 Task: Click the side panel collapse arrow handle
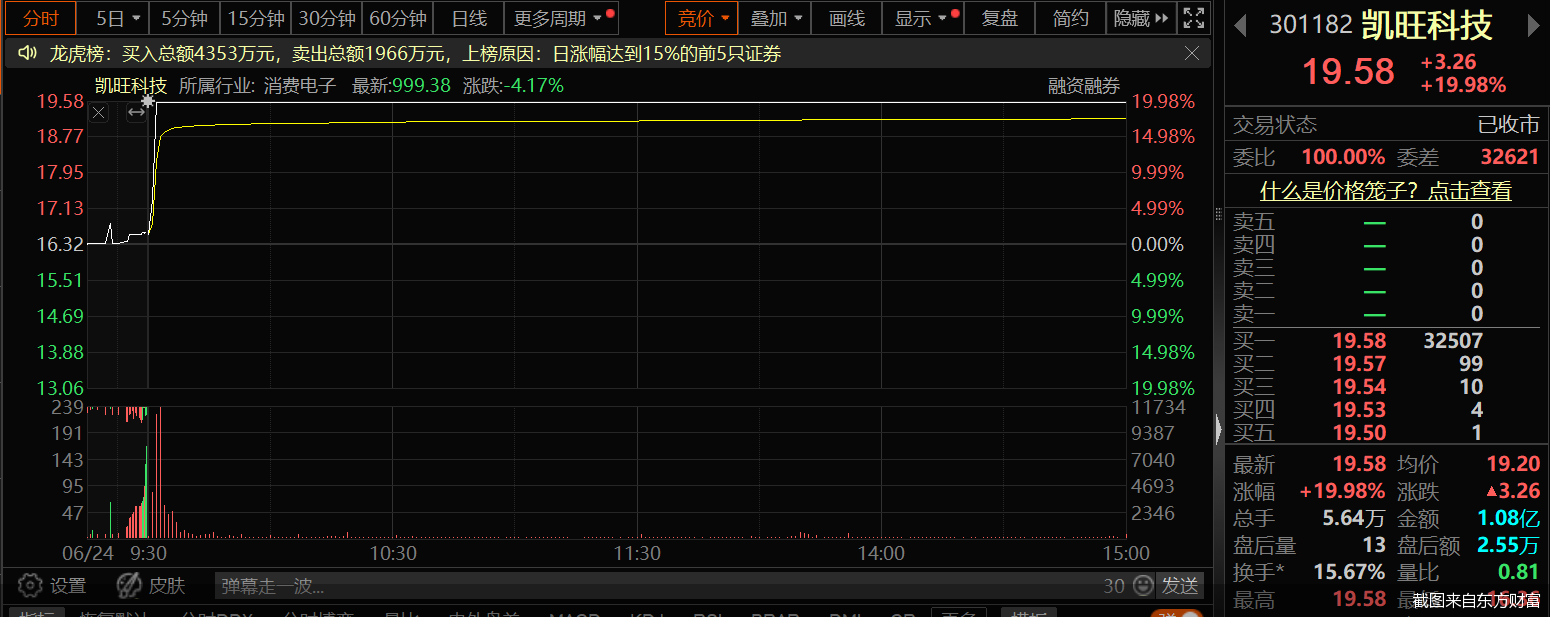click(1218, 430)
